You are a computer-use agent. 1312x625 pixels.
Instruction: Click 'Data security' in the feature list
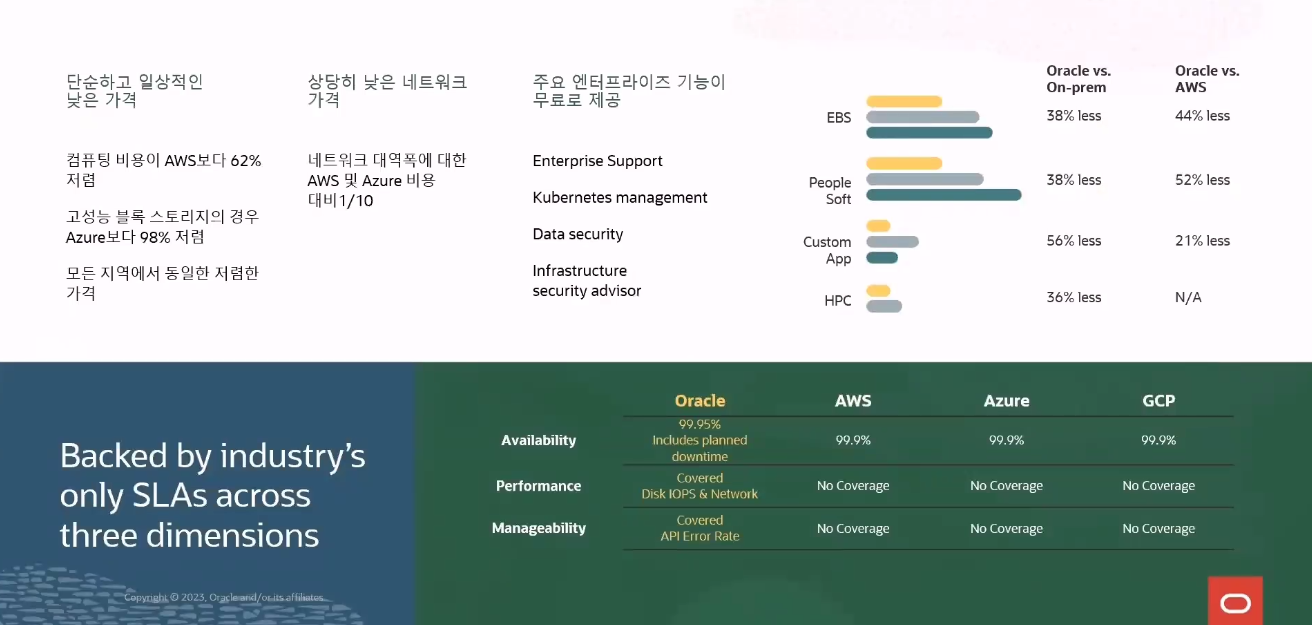578,234
